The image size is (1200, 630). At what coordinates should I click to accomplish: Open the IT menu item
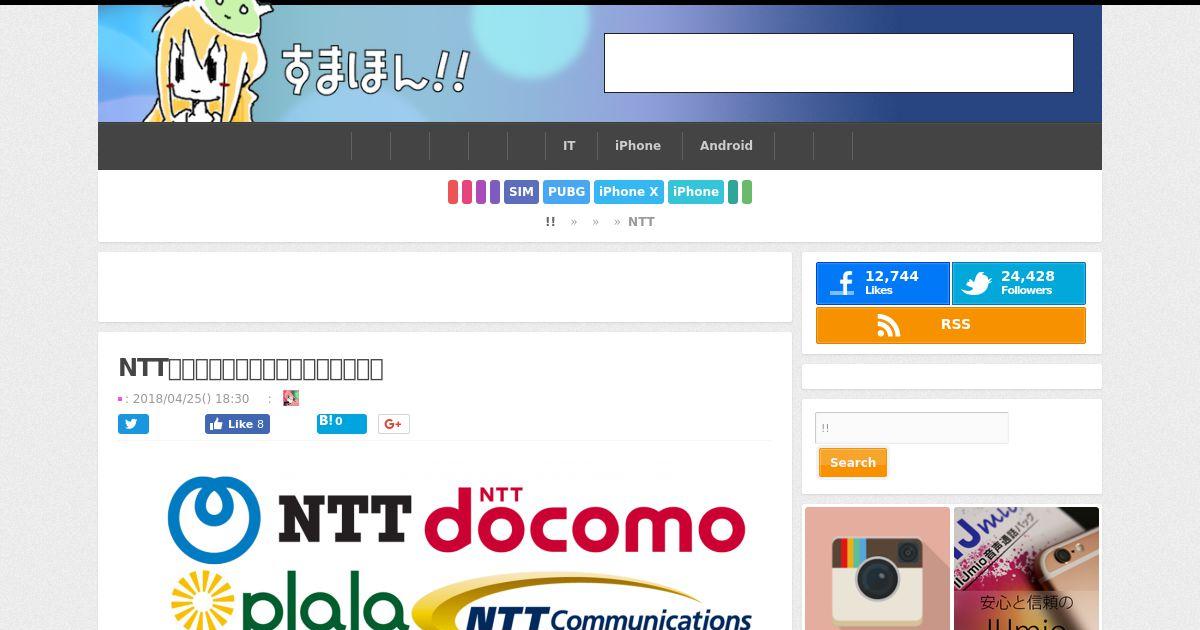[569, 146]
